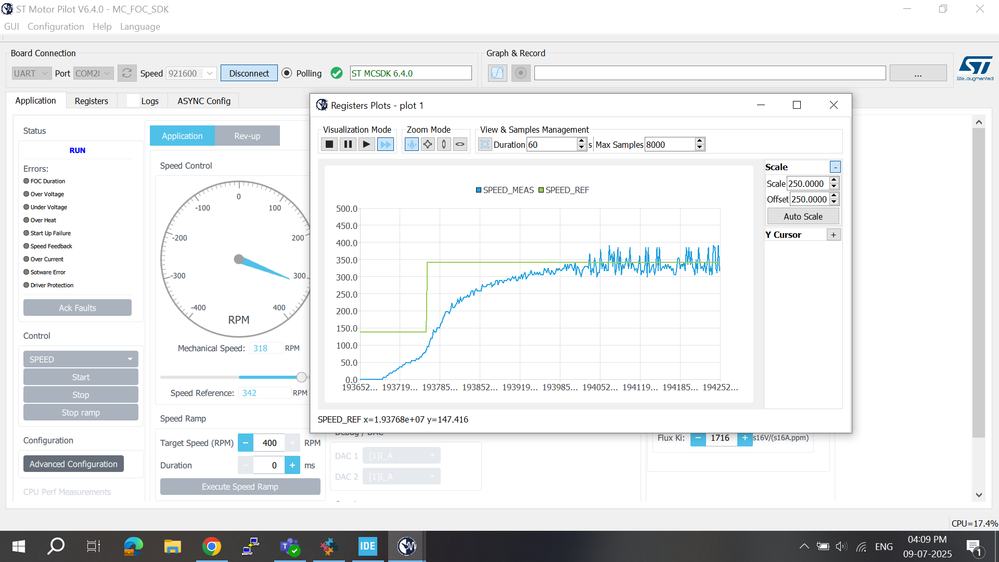Image resolution: width=999 pixels, height=562 pixels.
Task: Click the speed reference slider handle
Action: (x=301, y=377)
